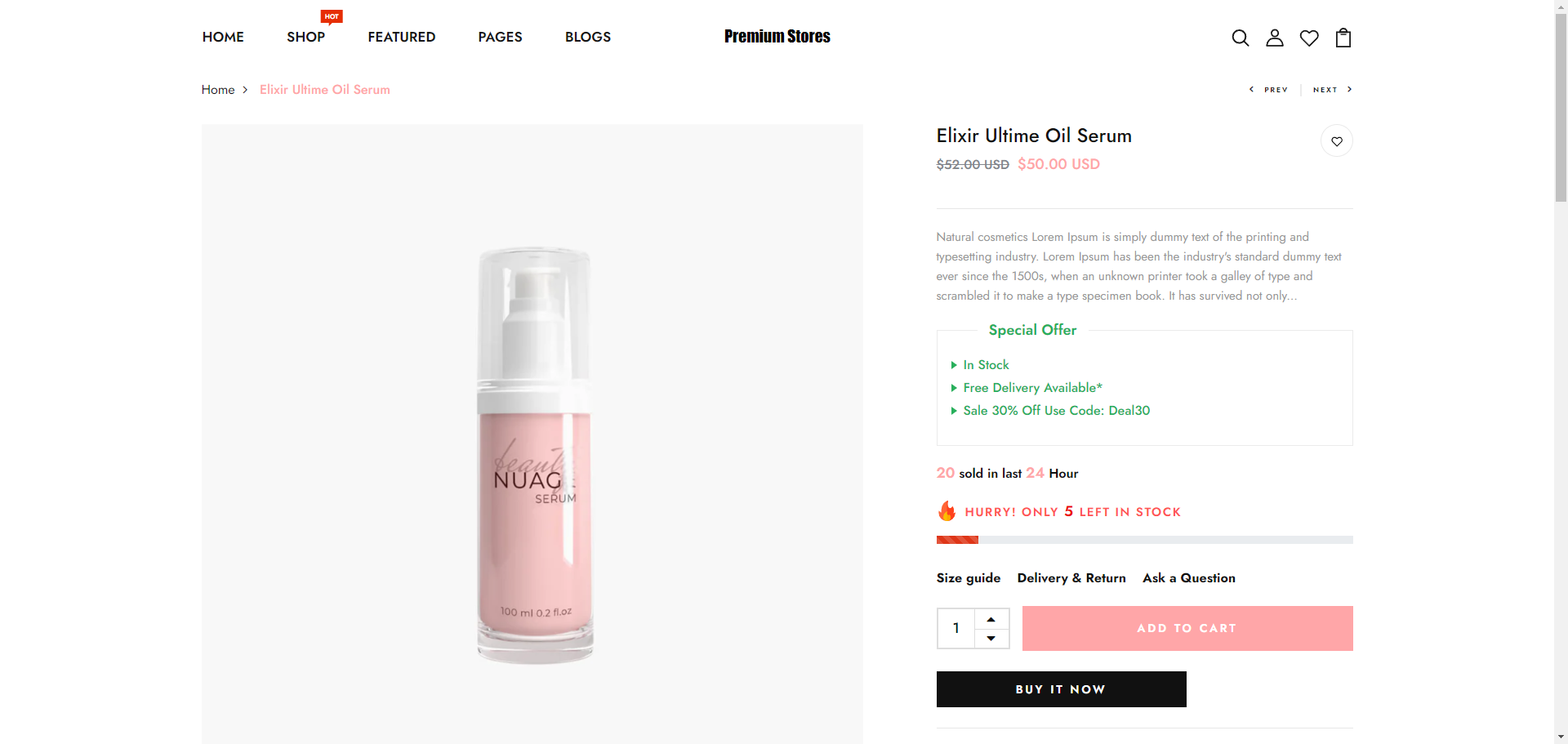Screen dimensions: 1568x744
Task: Open the FEATURED menu
Action: (x=401, y=37)
